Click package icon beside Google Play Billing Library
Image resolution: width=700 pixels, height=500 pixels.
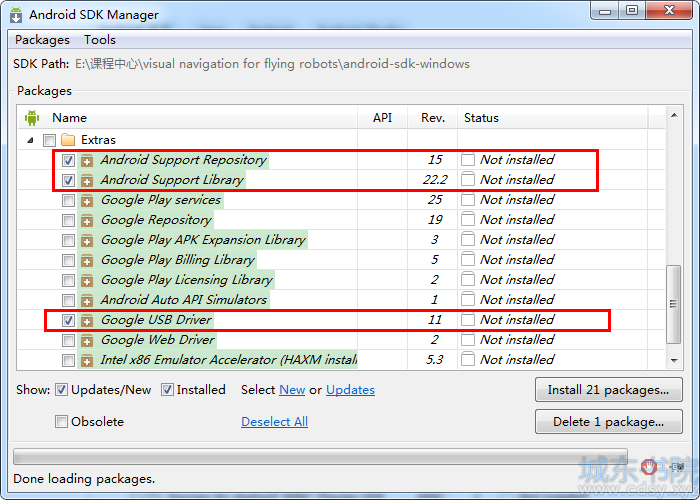coord(87,260)
